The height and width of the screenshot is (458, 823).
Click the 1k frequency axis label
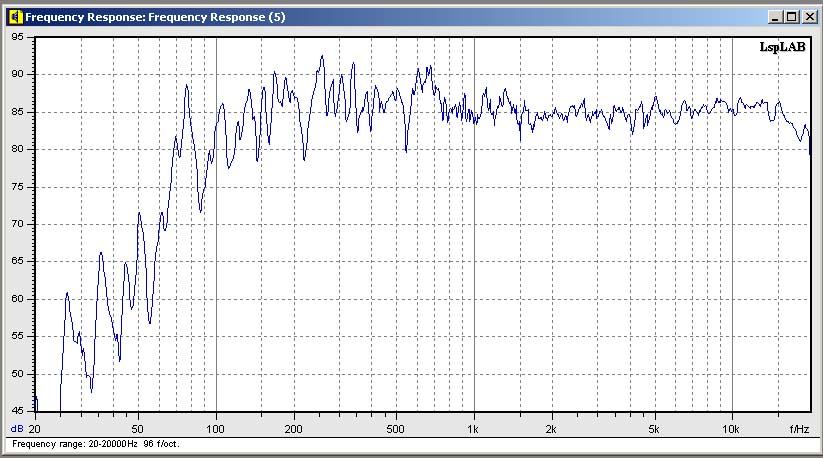473,429
